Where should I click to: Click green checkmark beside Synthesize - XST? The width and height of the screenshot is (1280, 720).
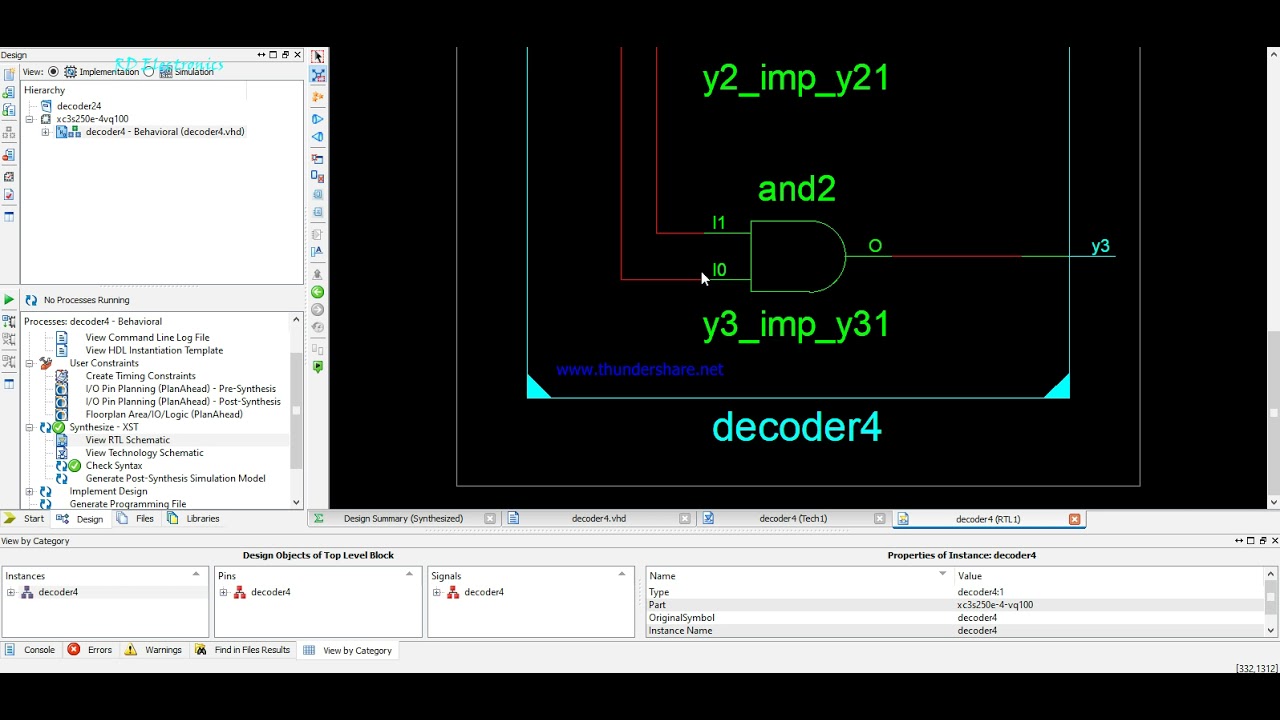point(59,427)
